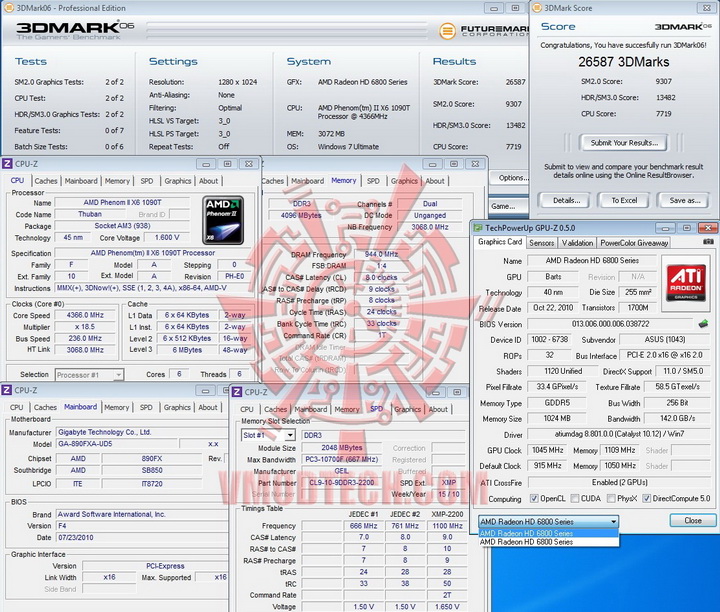
Task: Open the Slot #1 memory slot dropdown
Action: pyautogui.click(x=268, y=435)
